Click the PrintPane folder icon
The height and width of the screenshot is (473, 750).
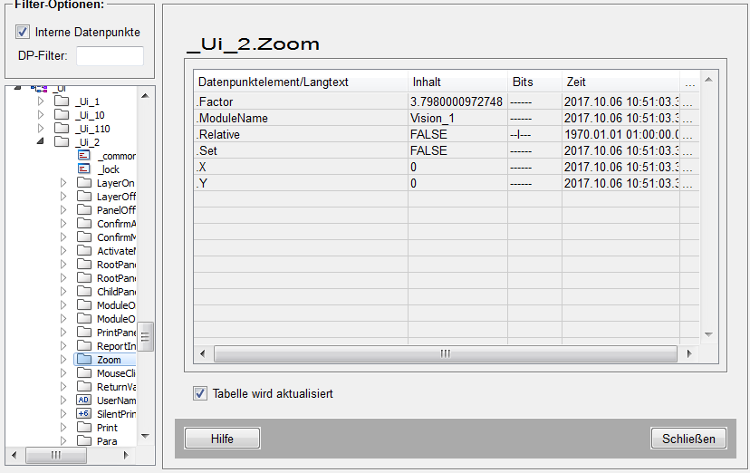pyautogui.click(x=84, y=331)
